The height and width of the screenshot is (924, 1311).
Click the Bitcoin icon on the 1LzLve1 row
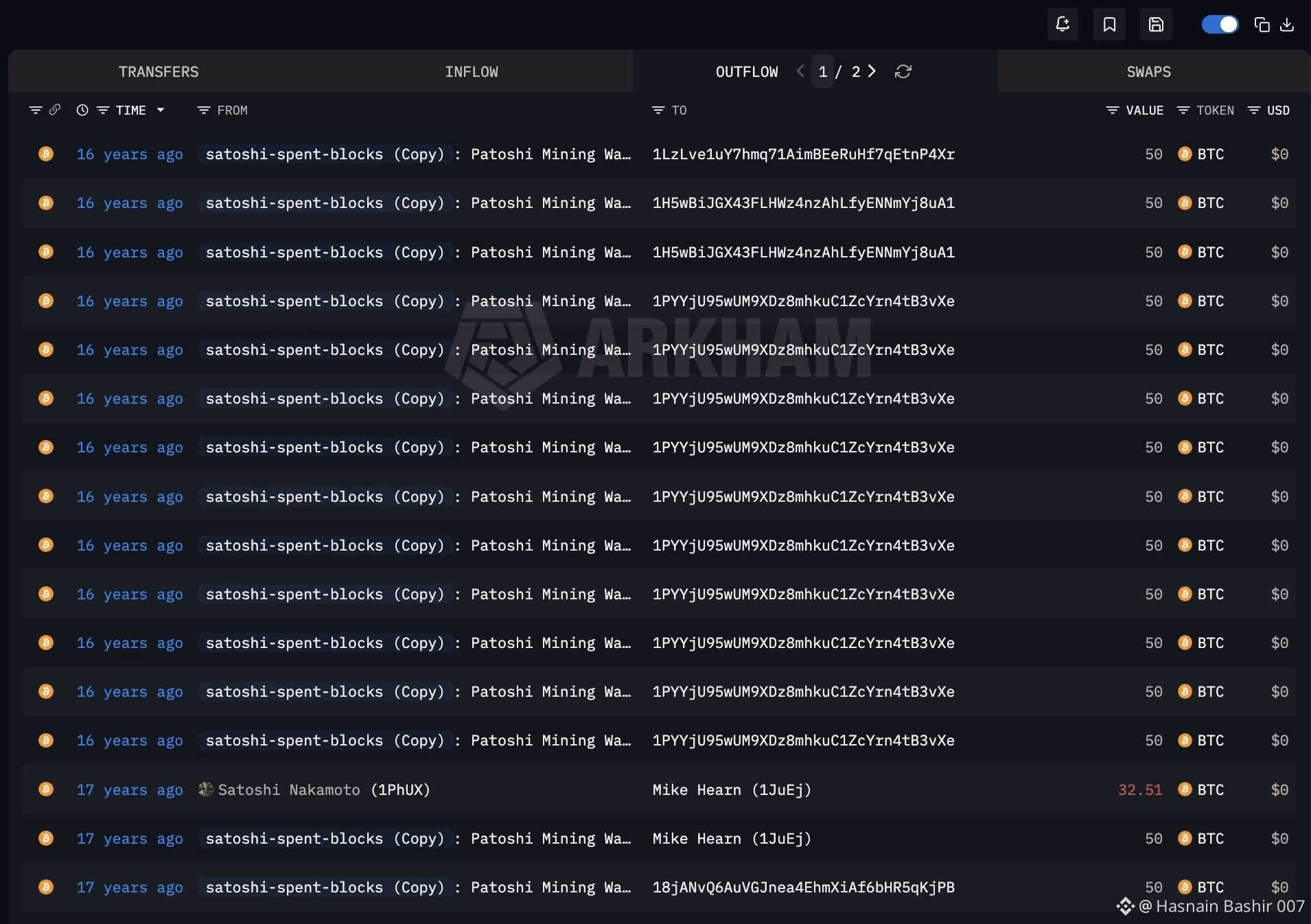46,154
